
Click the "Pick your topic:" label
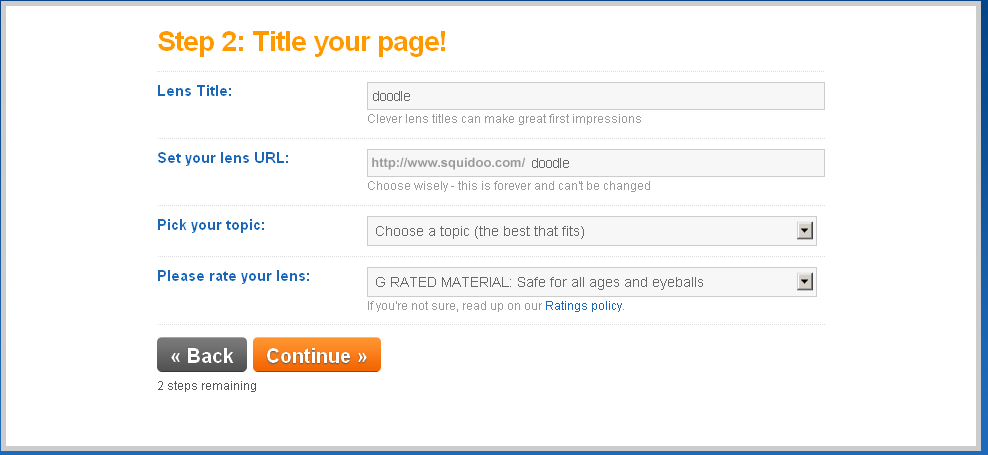211,224
